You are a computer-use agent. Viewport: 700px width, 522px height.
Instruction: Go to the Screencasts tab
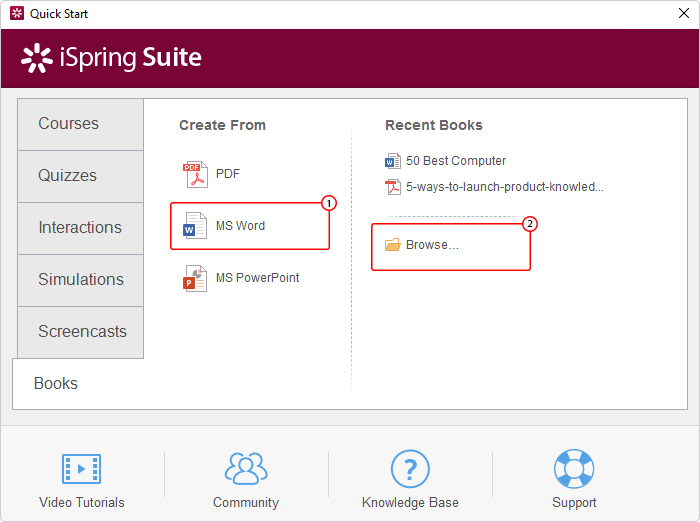(x=80, y=332)
